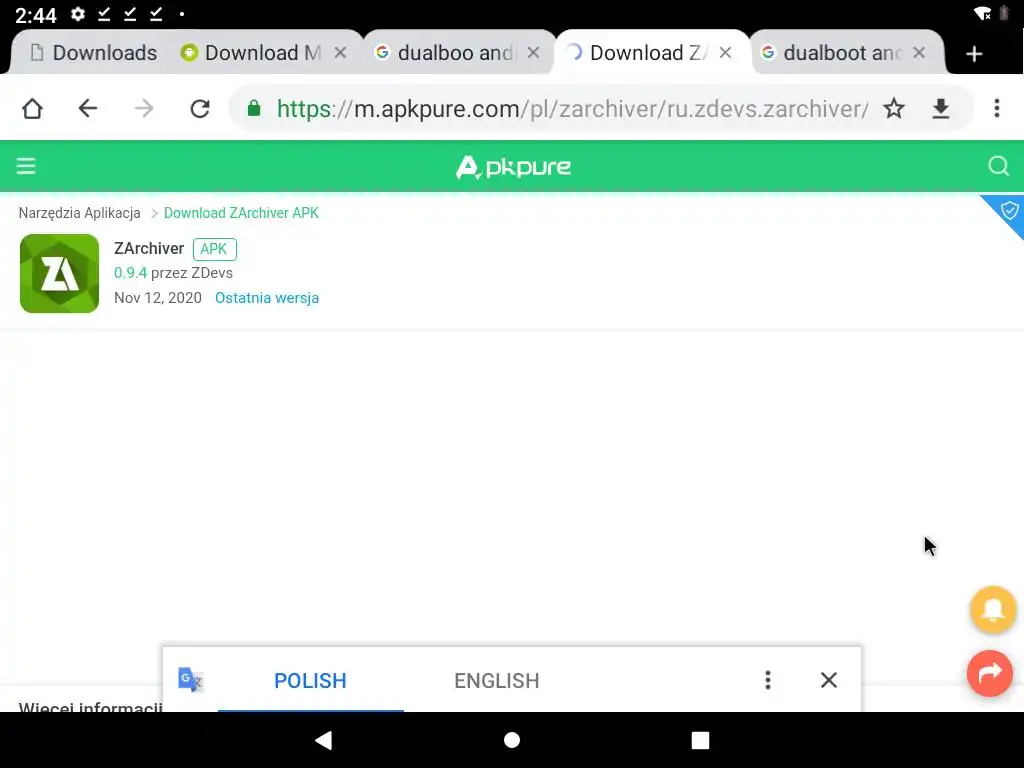Select ENGLISH in translate bar
This screenshot has height=768, width=1024.
tap(497, 680)
